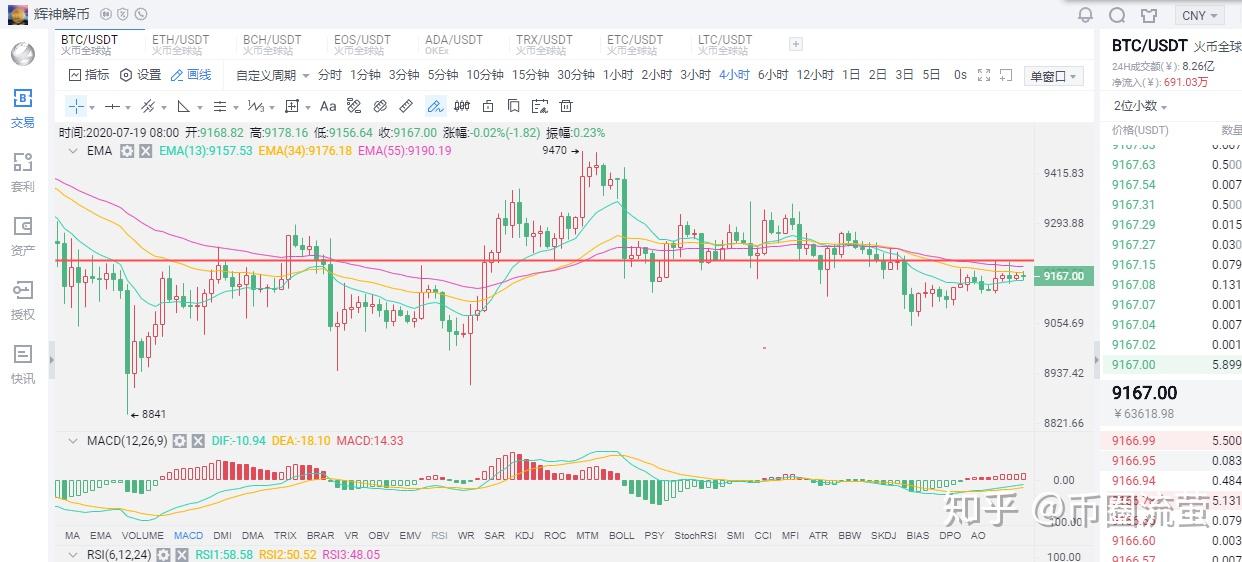Select the 15分钟 timeframe
This screenshot has height=562, width=1242.
pos(530,75)
